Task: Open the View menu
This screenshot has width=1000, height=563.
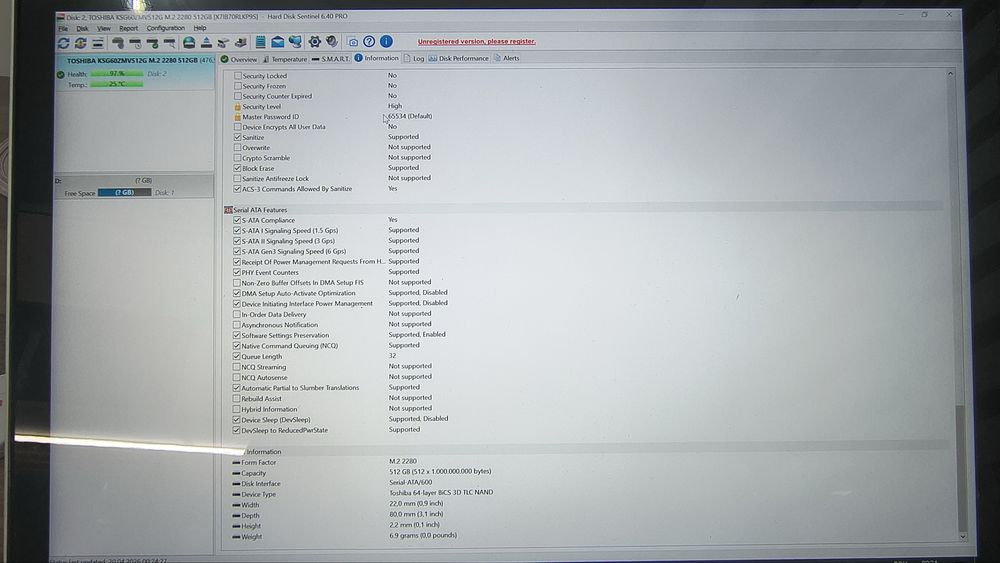Action: 104,29
